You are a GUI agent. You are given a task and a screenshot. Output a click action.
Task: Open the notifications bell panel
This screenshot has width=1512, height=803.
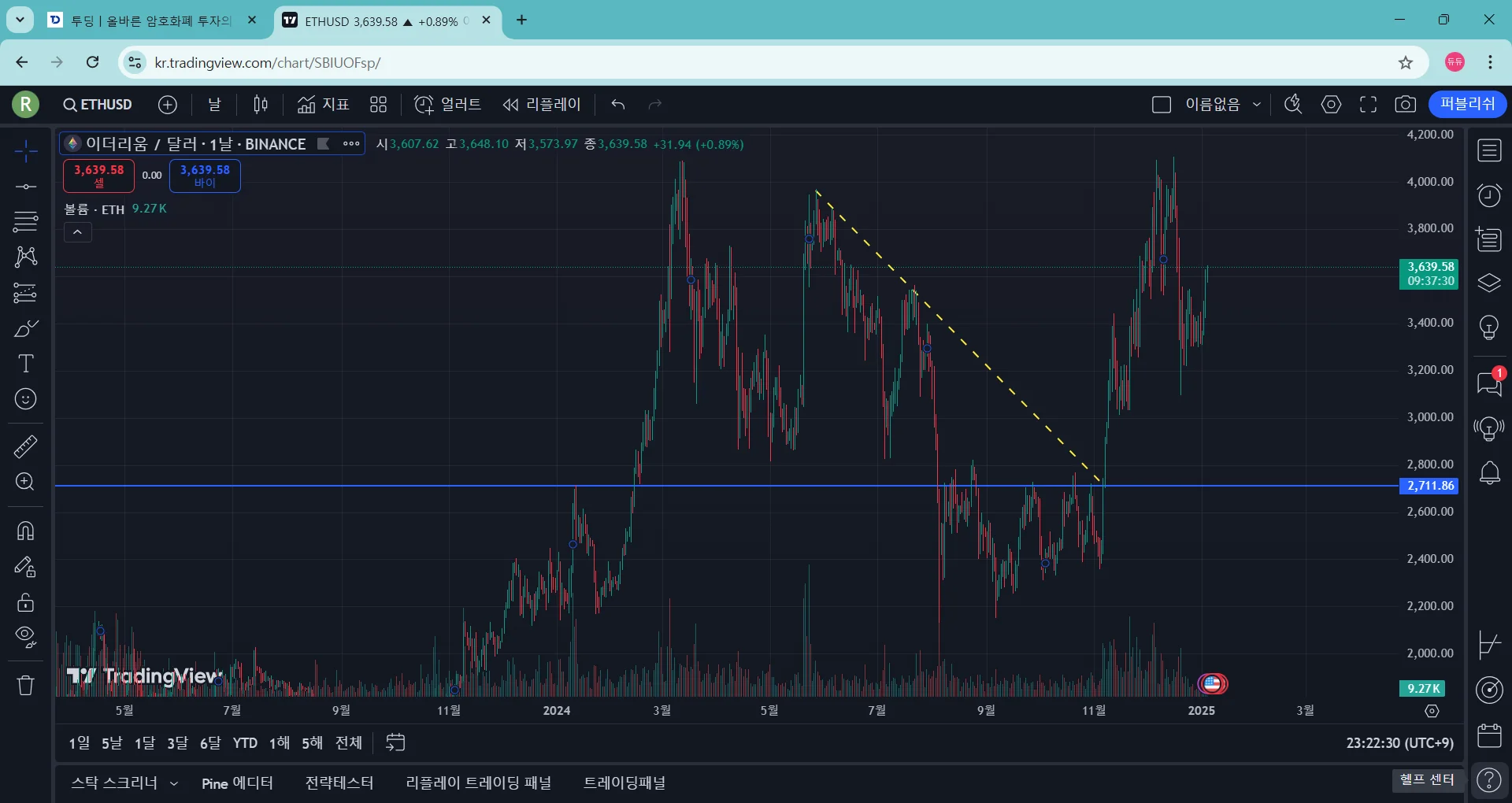click(1489, 473)
